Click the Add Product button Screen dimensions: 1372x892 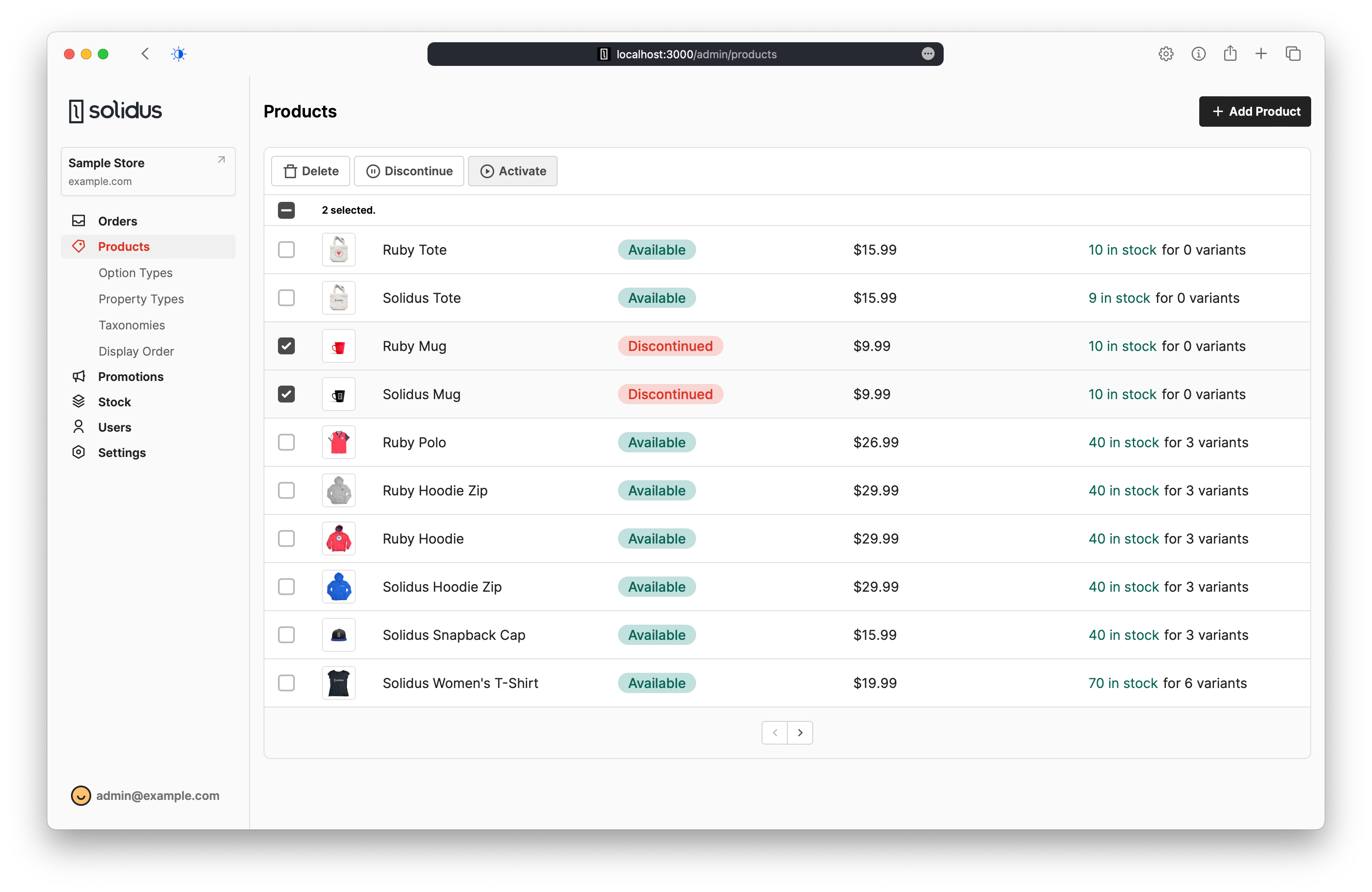1255,111
